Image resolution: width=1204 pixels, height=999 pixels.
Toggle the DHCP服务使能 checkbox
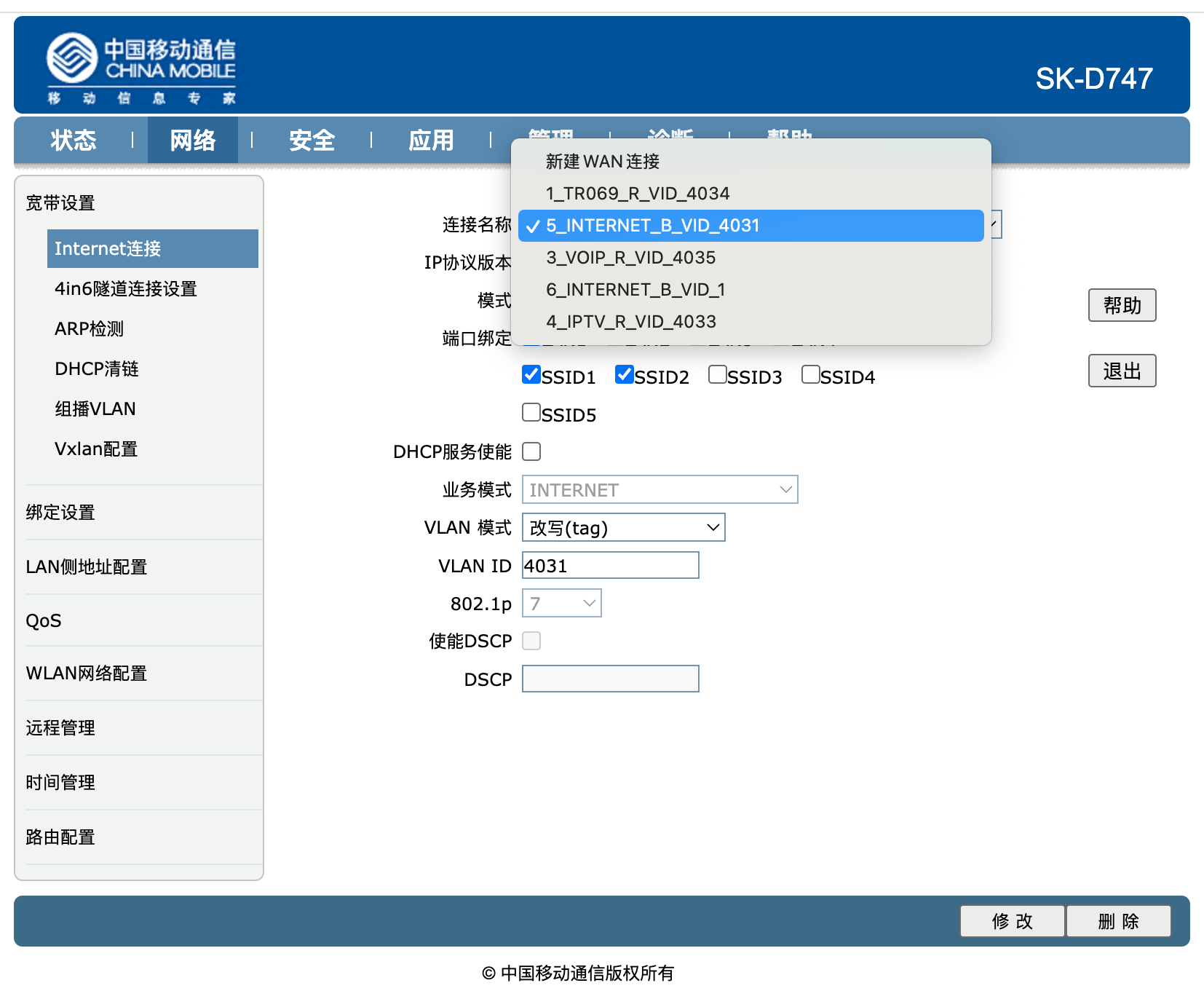click(x=532, y=452)
